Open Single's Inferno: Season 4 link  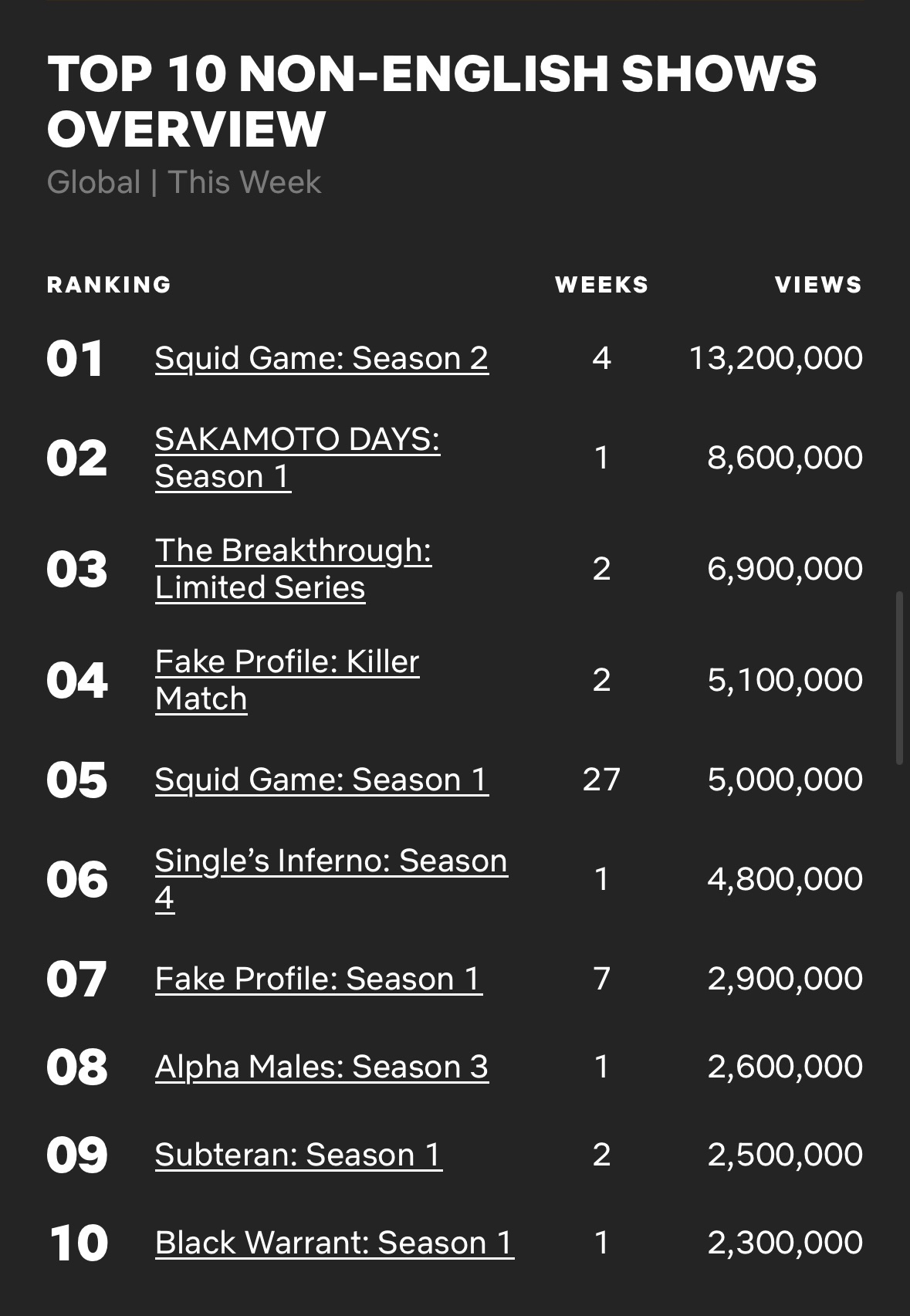[x=331, y=879]
